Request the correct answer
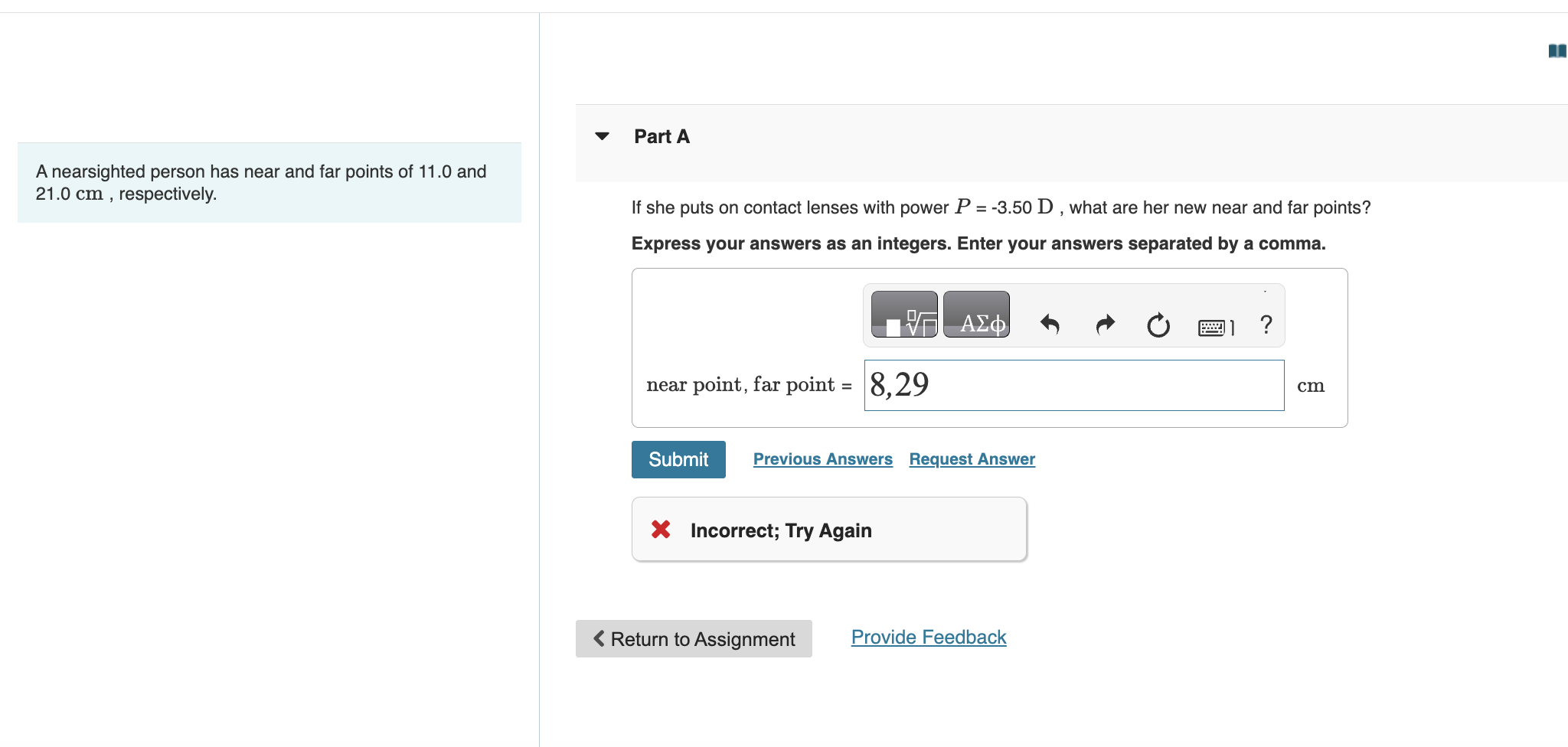Image resolution: width=1568 pixels, height=747 pixels. point(971,458)
